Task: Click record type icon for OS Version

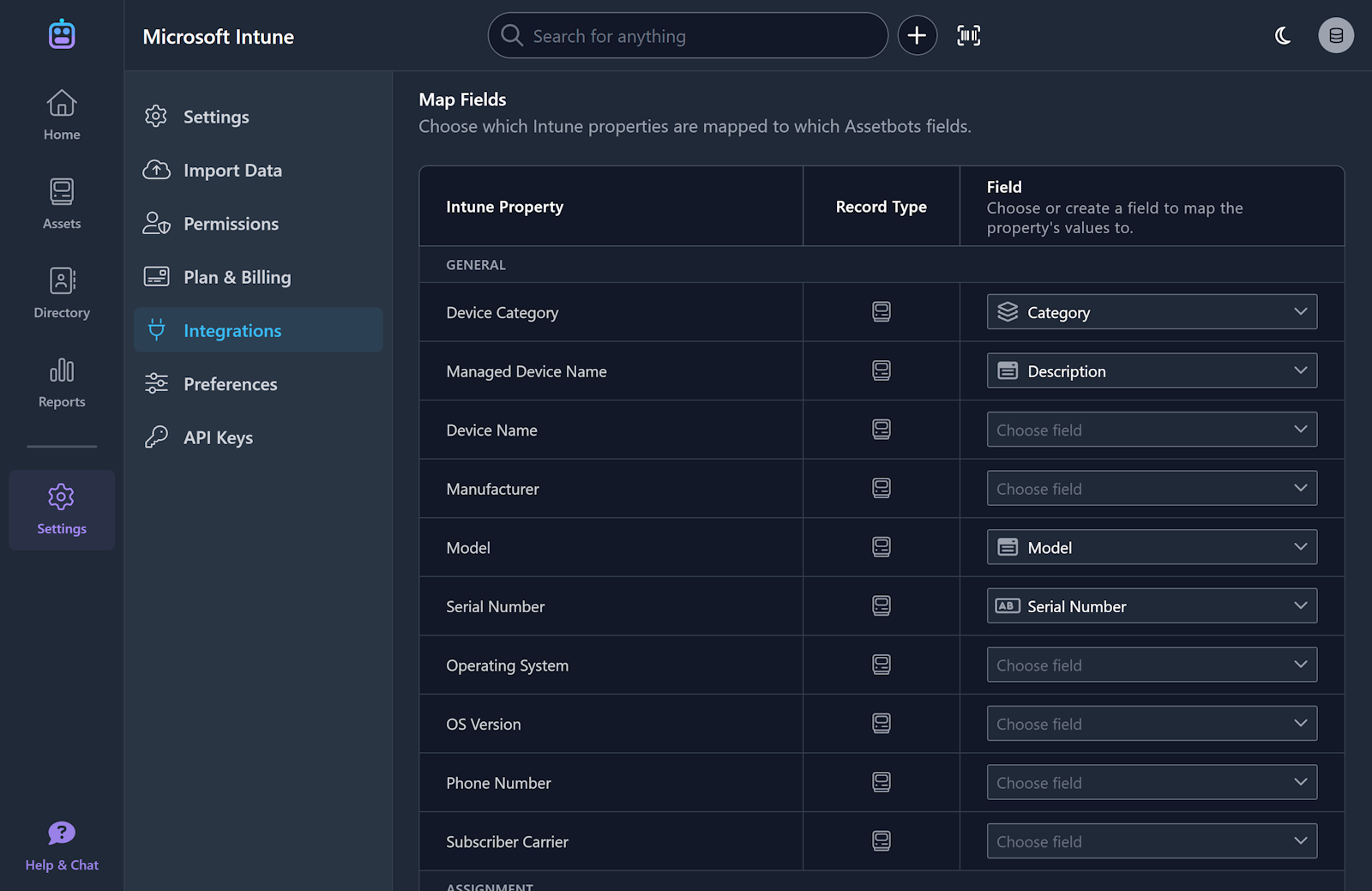Action: click(x=882, y=724)
